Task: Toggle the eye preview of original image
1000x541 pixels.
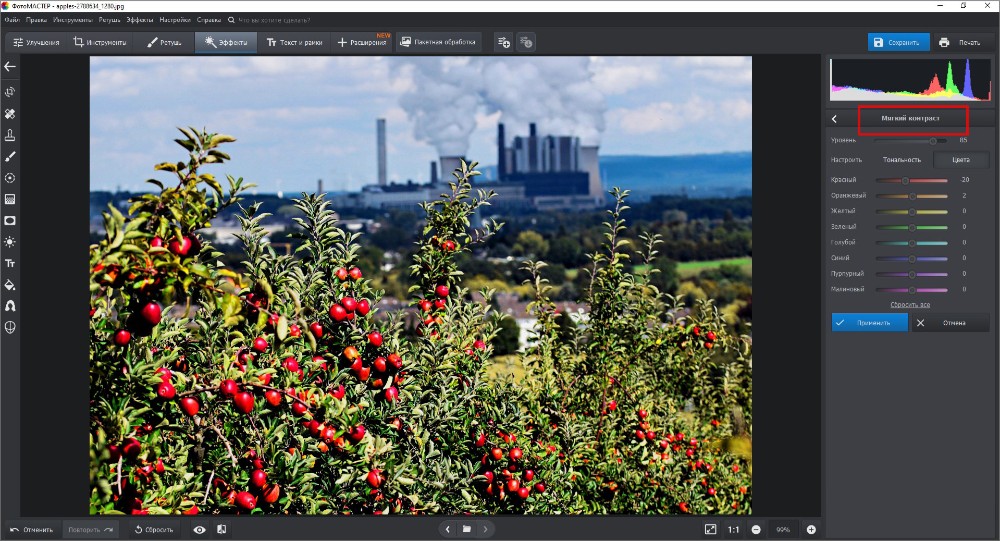Action: pos(199,529)
